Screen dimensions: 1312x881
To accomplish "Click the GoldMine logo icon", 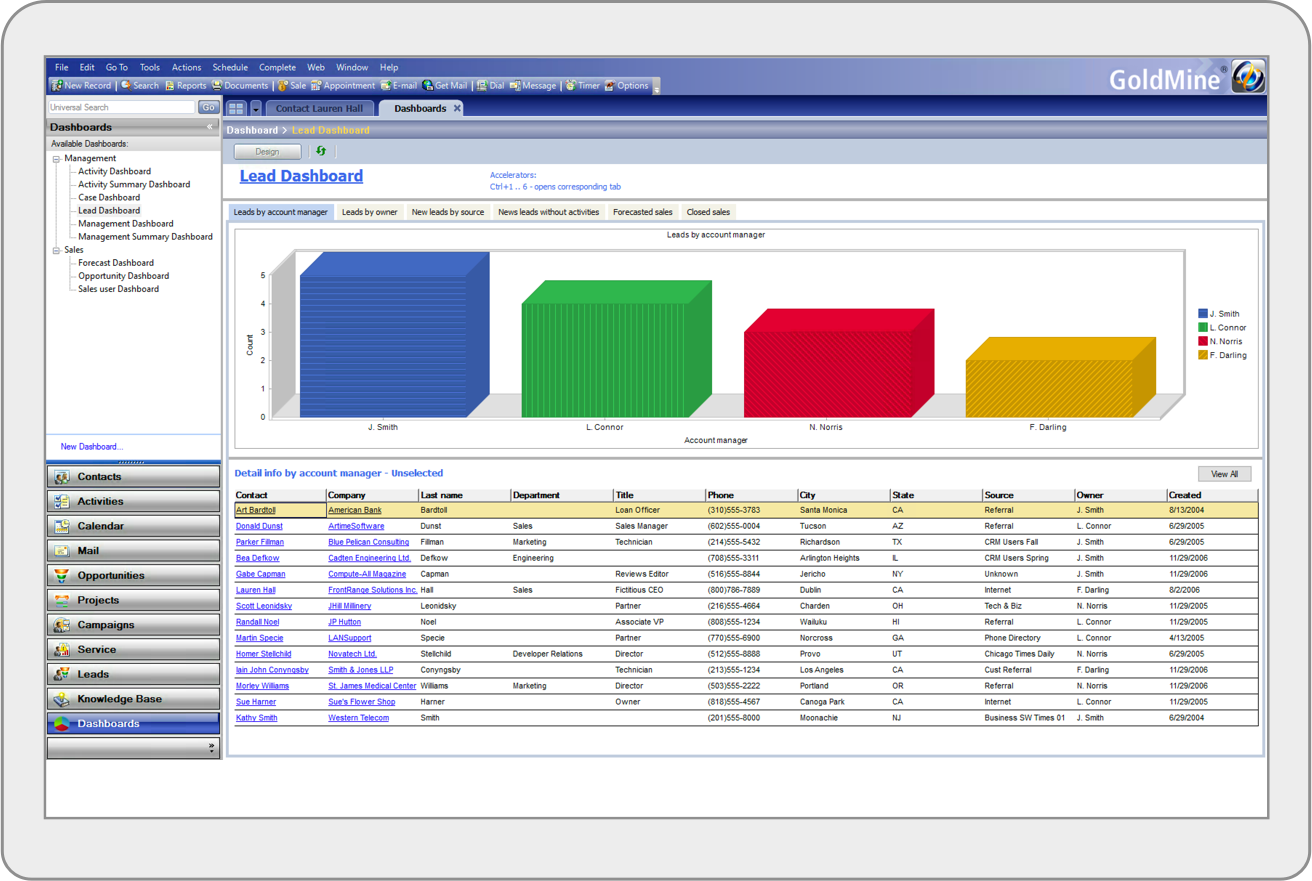I will (1247, 77).
